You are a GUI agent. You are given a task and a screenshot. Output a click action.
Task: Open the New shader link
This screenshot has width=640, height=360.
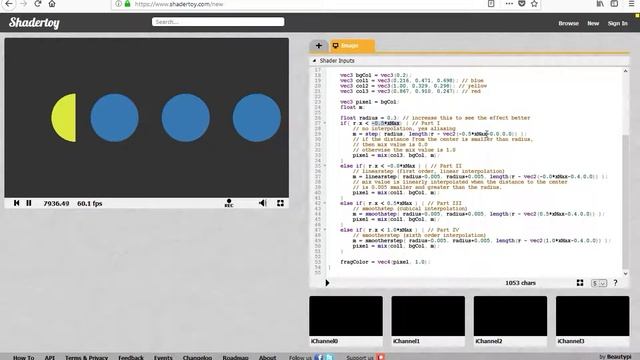point(593,23)
